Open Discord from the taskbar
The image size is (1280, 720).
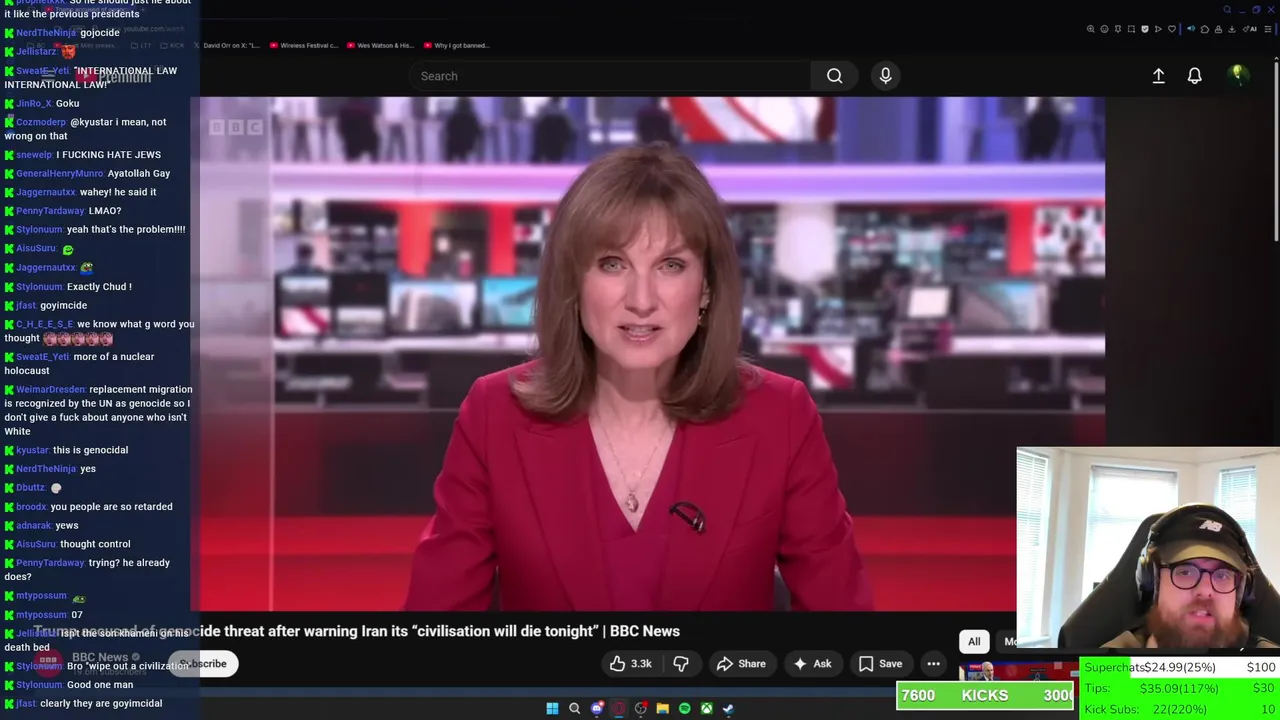tap(597, 708)
